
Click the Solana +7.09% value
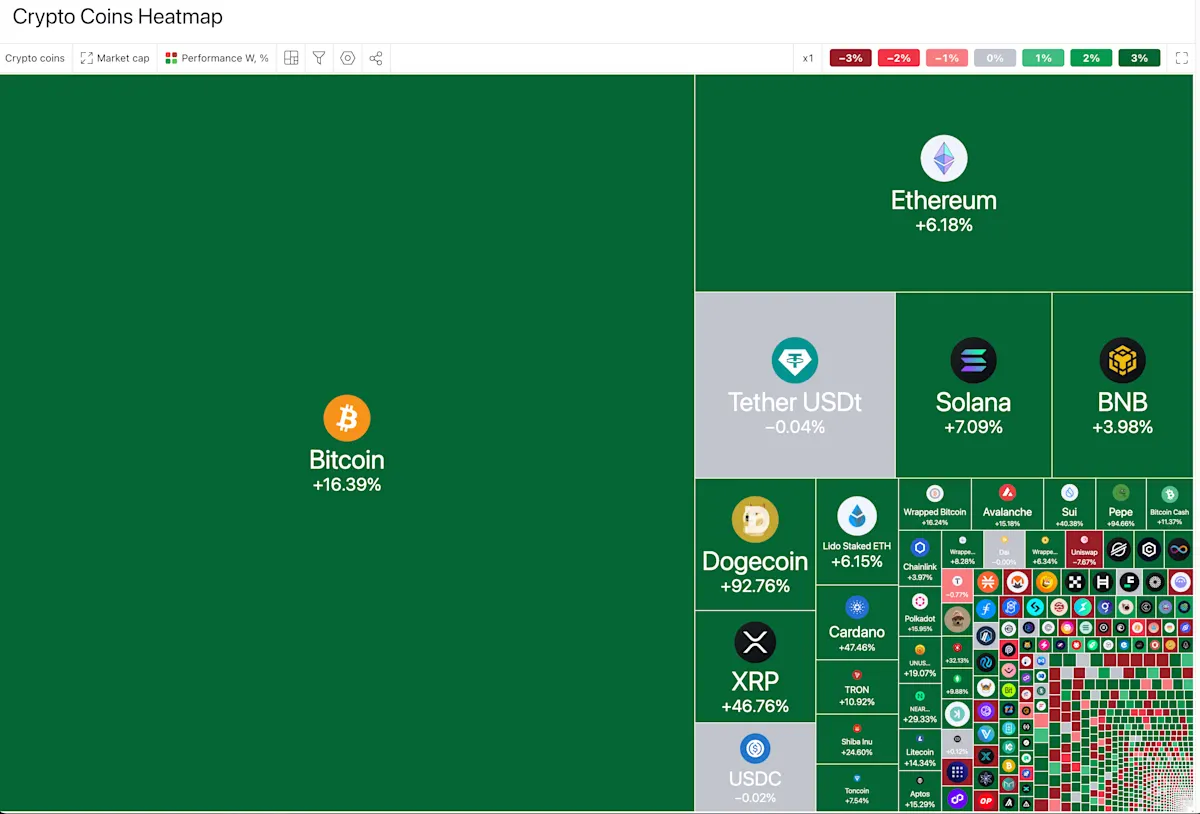pyautogui.click(x=973, y=428)
